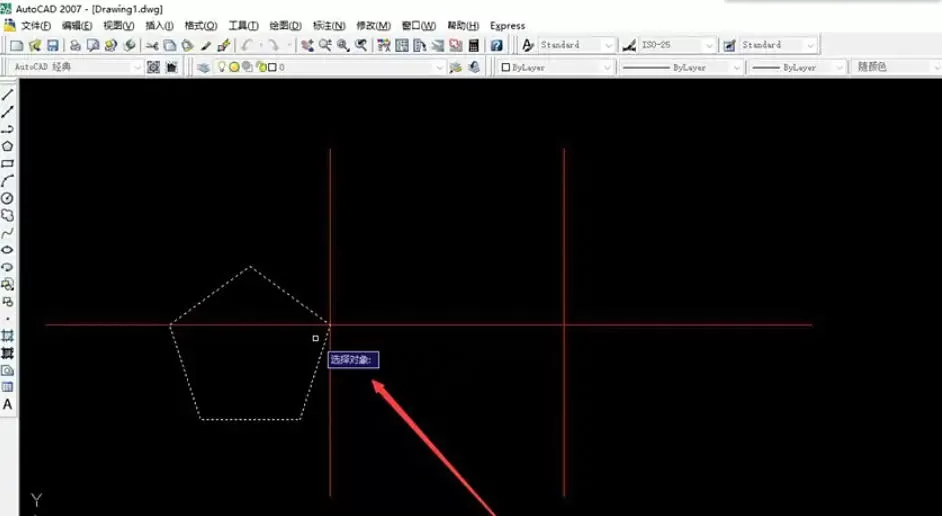Click the Plot print icon
This screenshot has height=516, width=942.
click(75, 45)
